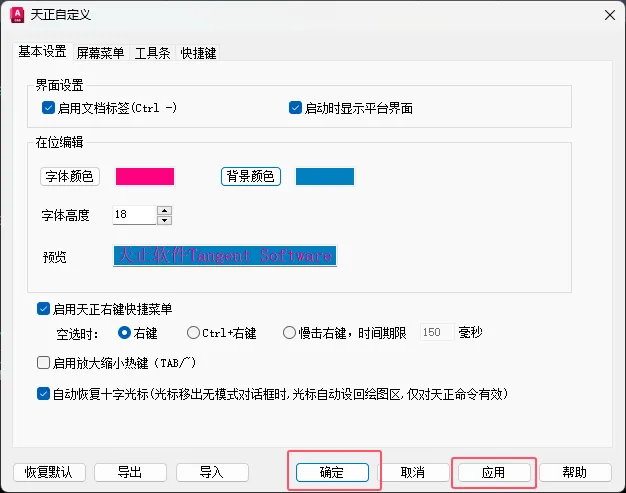Open the 快捷键 tab
This screenshot has width=626, height=493.
(x=198, y=53)
